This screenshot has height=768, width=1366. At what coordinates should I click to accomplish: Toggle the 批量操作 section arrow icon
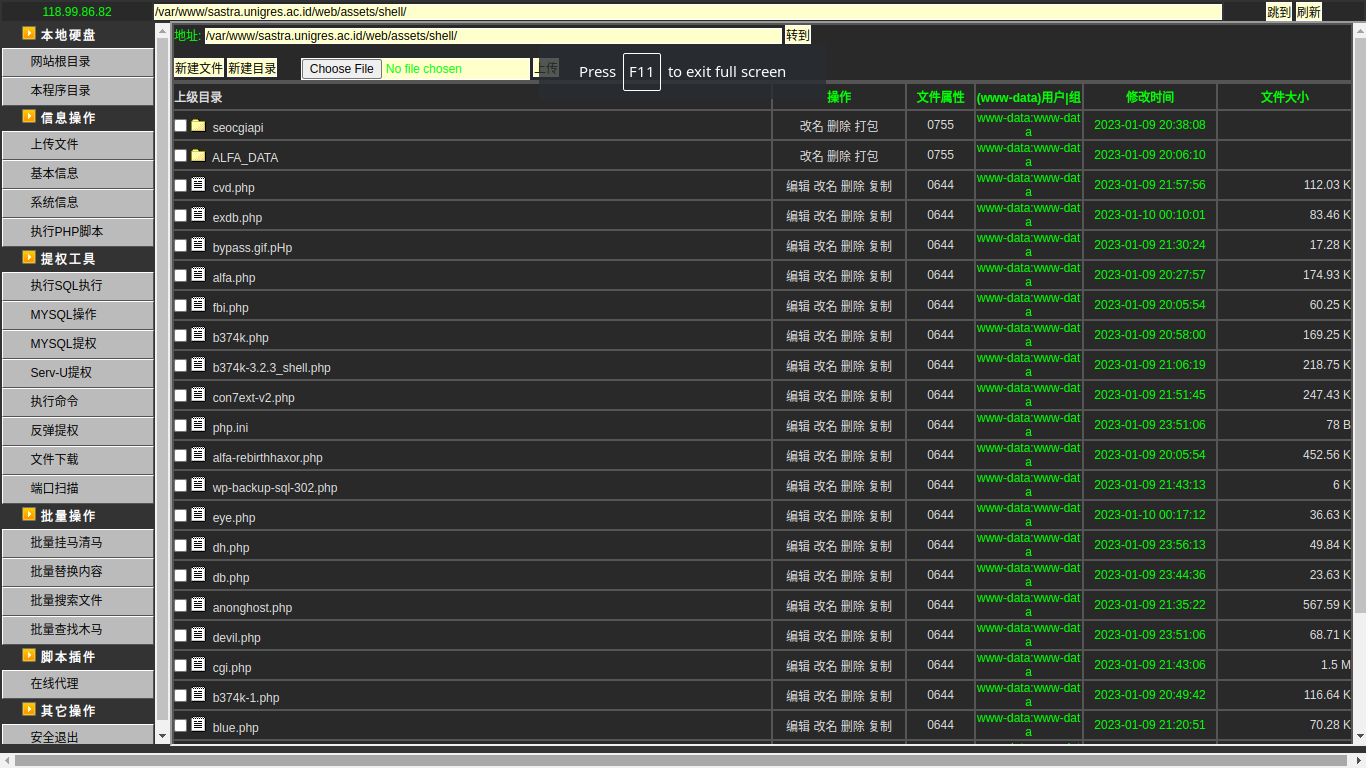29,514
